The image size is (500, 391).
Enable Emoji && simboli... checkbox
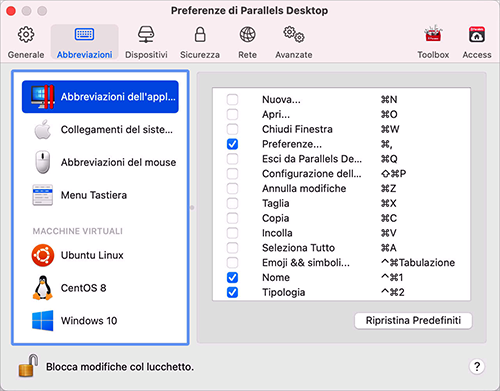(232, 263)
